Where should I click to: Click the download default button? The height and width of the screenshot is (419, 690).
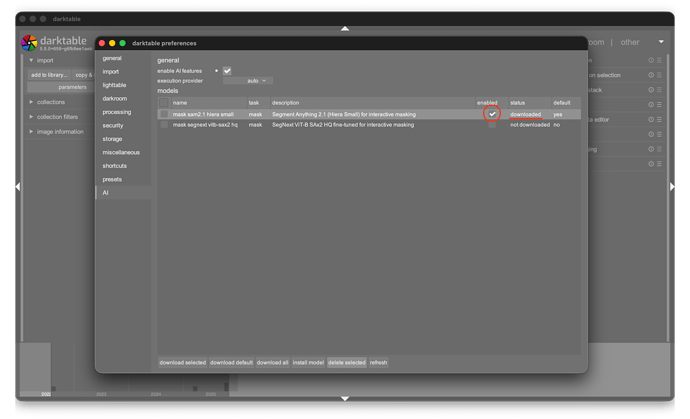pos(231,363)
